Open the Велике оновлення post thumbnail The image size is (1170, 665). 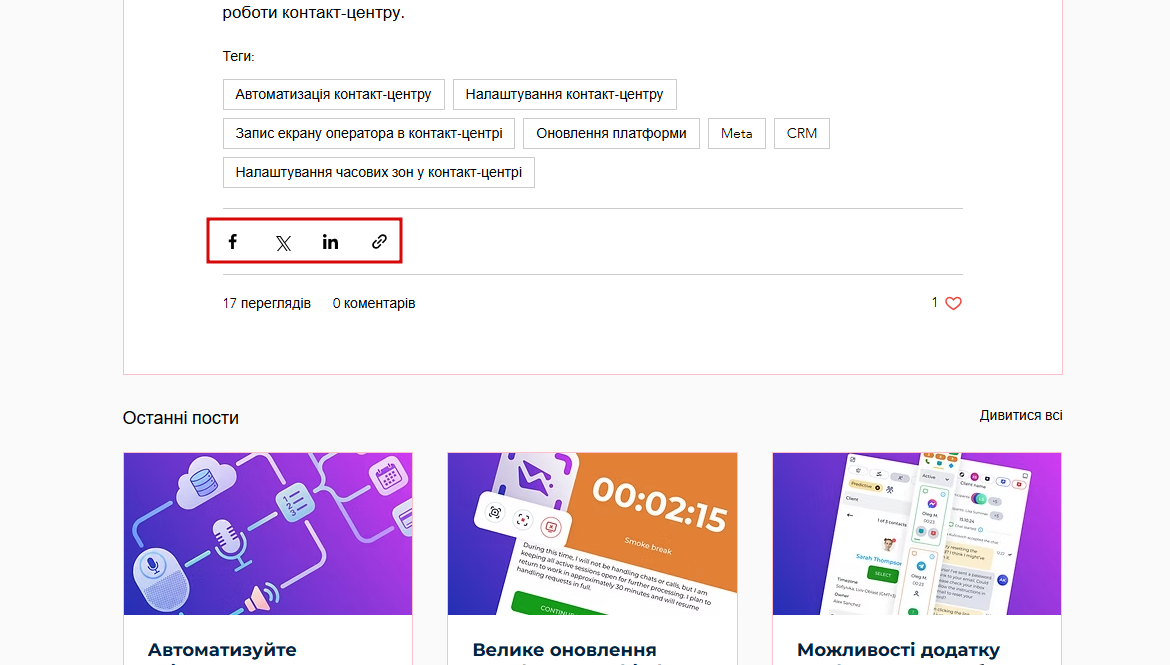[592, 534]
